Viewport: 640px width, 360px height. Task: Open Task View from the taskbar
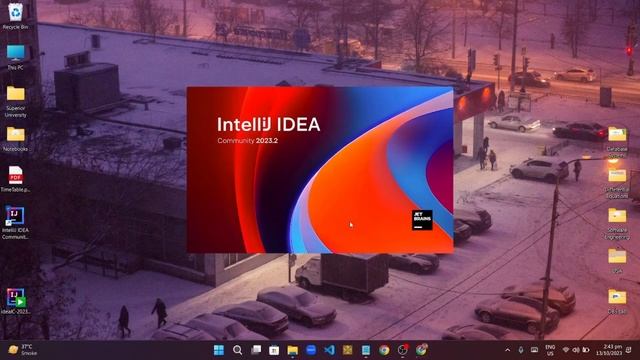click(x=256, y=350)
